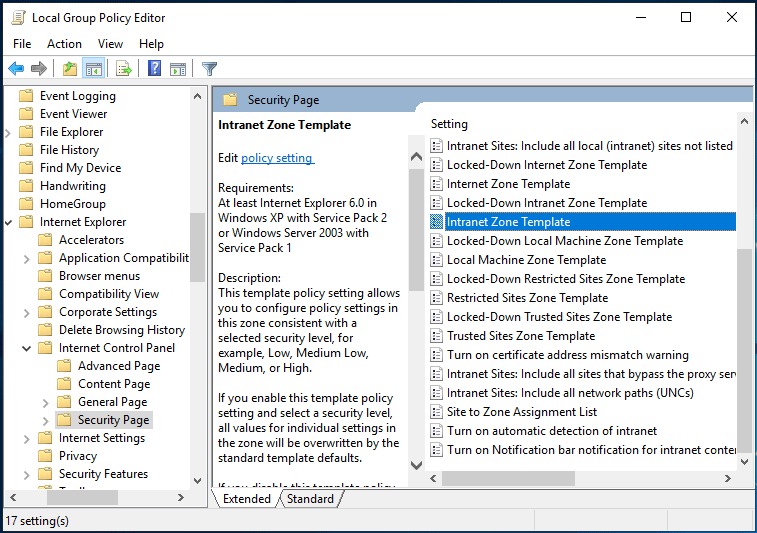Select the HomeGroup folder

(72, 204)
